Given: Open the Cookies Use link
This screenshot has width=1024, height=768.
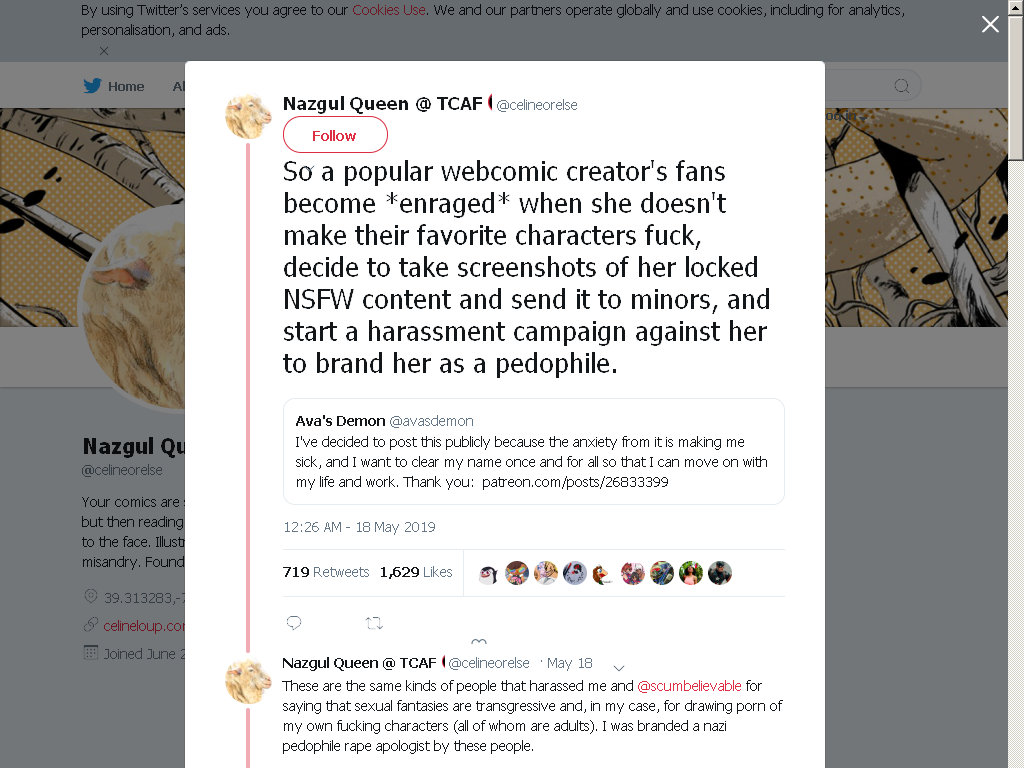Looking at the screenshot, I should [389, 10].
